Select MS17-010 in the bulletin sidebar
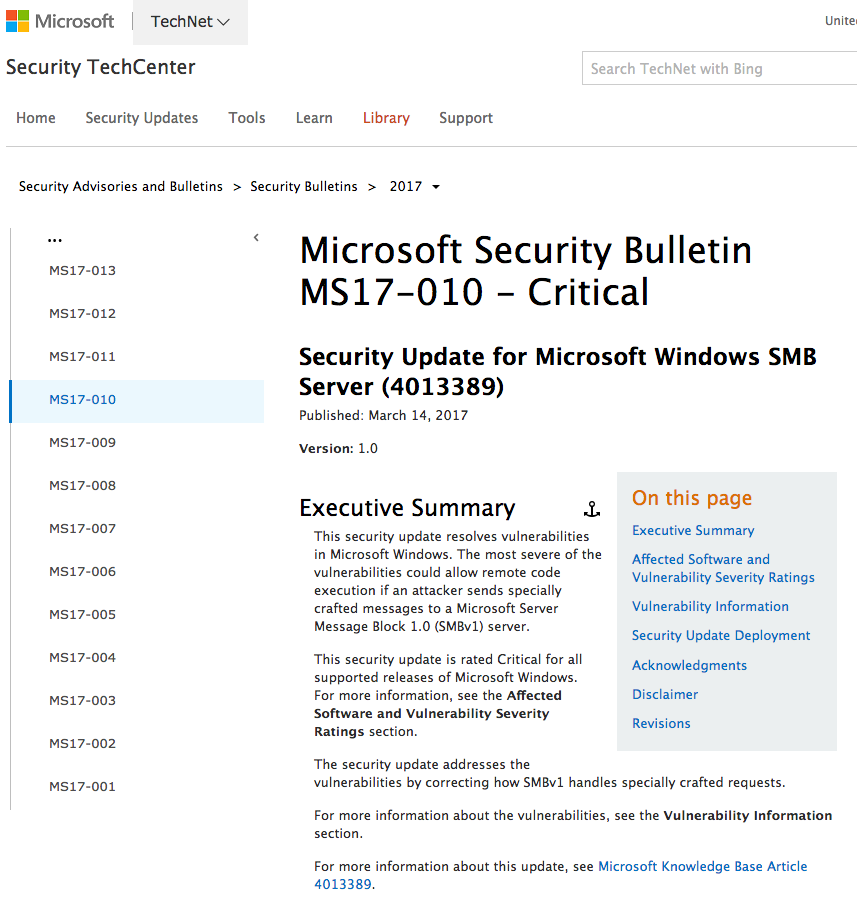 coord(82,399)
